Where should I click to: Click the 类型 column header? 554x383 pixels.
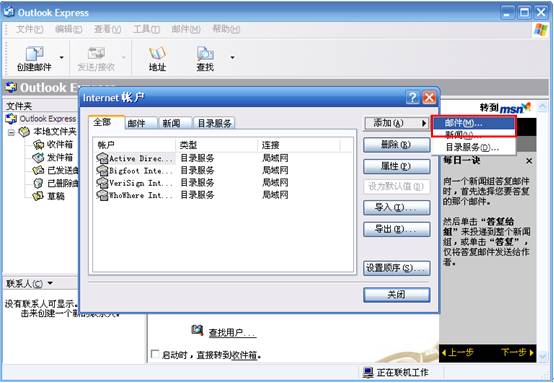click(x=217, y=145)
